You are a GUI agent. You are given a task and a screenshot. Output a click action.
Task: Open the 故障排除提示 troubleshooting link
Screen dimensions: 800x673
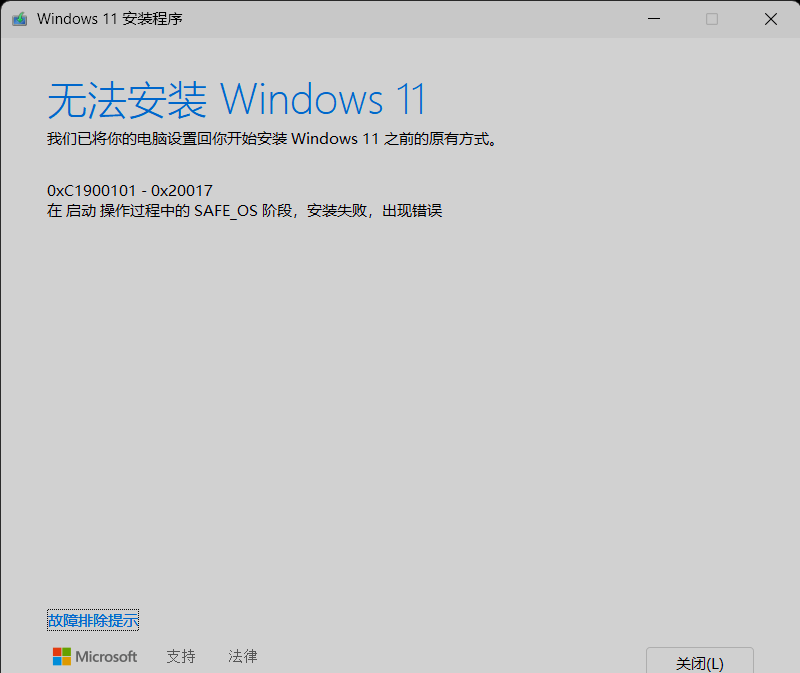93,620
